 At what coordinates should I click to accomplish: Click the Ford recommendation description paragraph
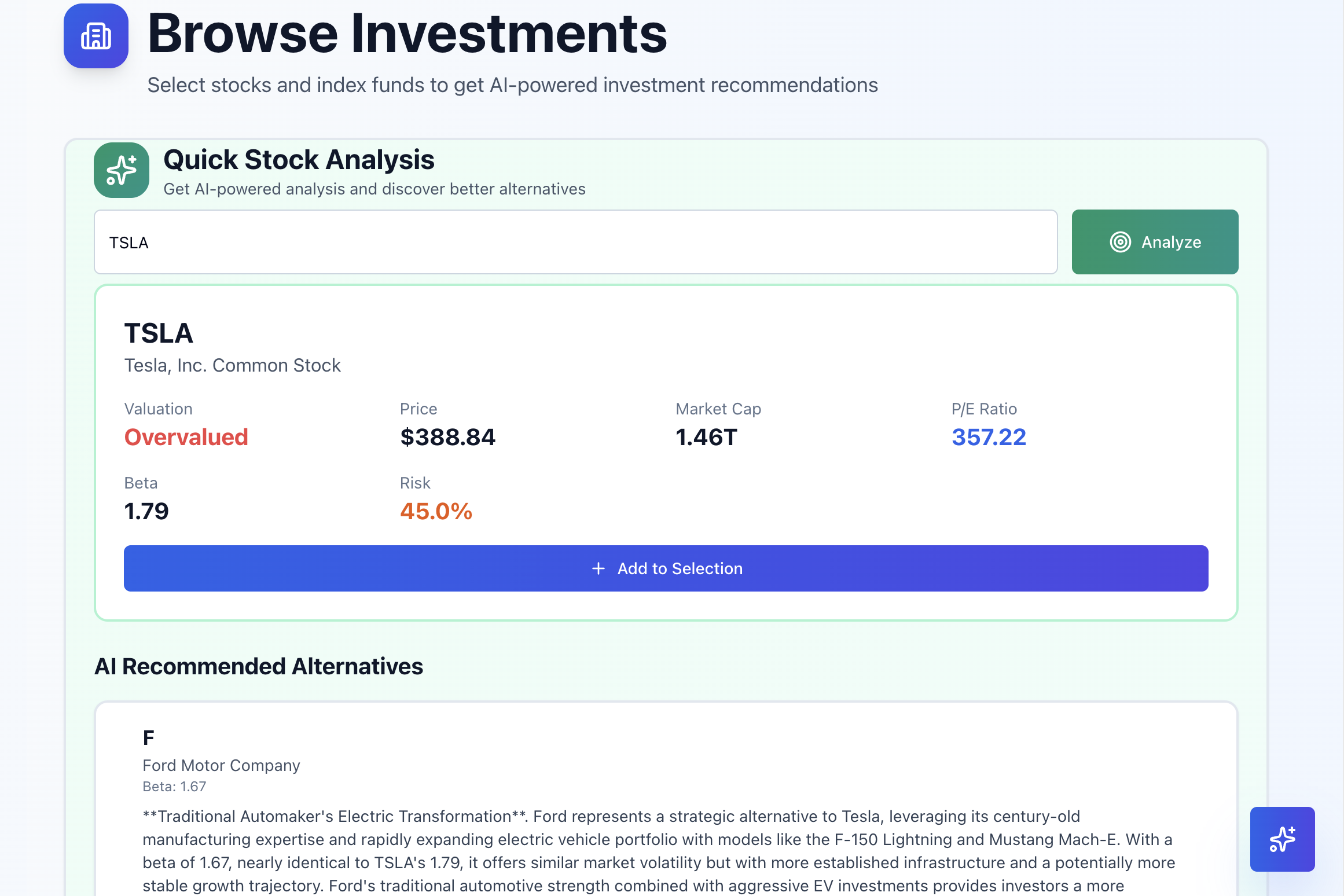click(x=659, y=851)
